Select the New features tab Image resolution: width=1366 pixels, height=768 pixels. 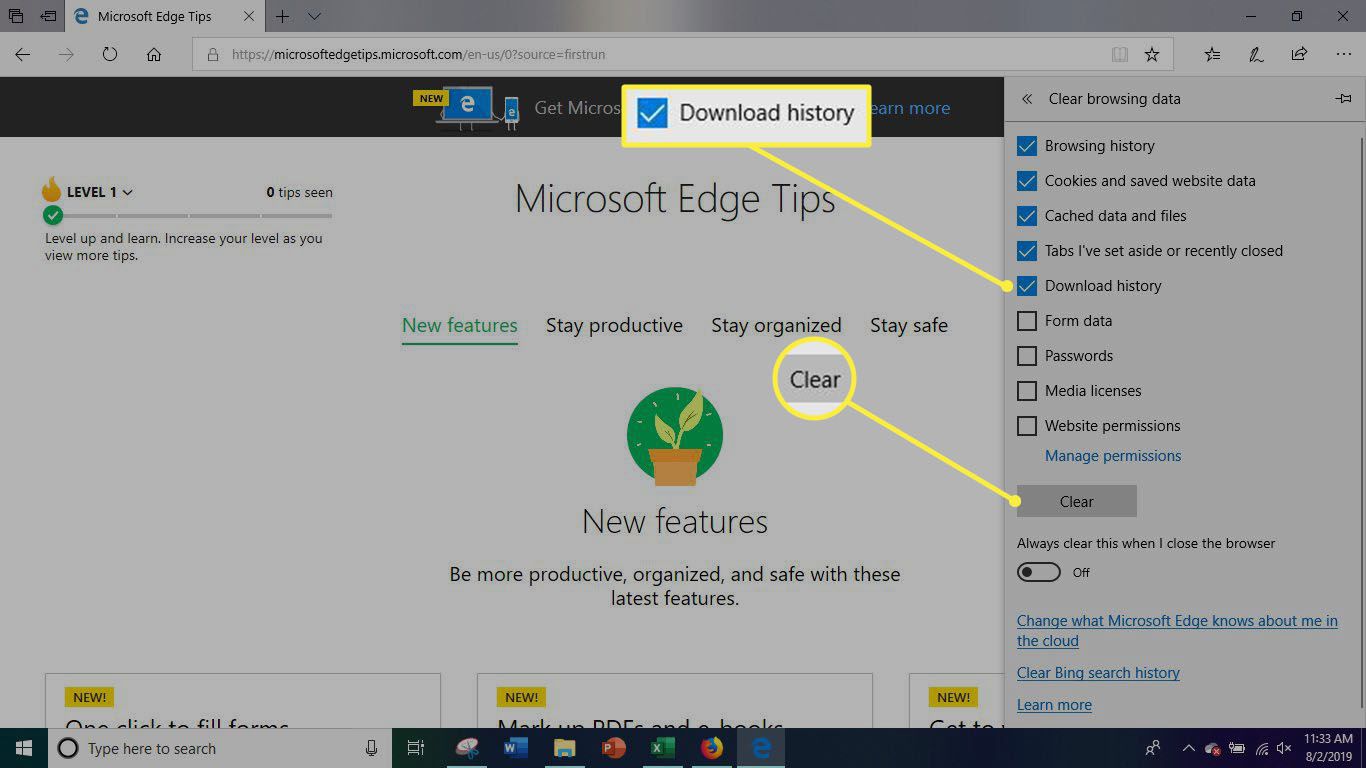pos(460,326)
